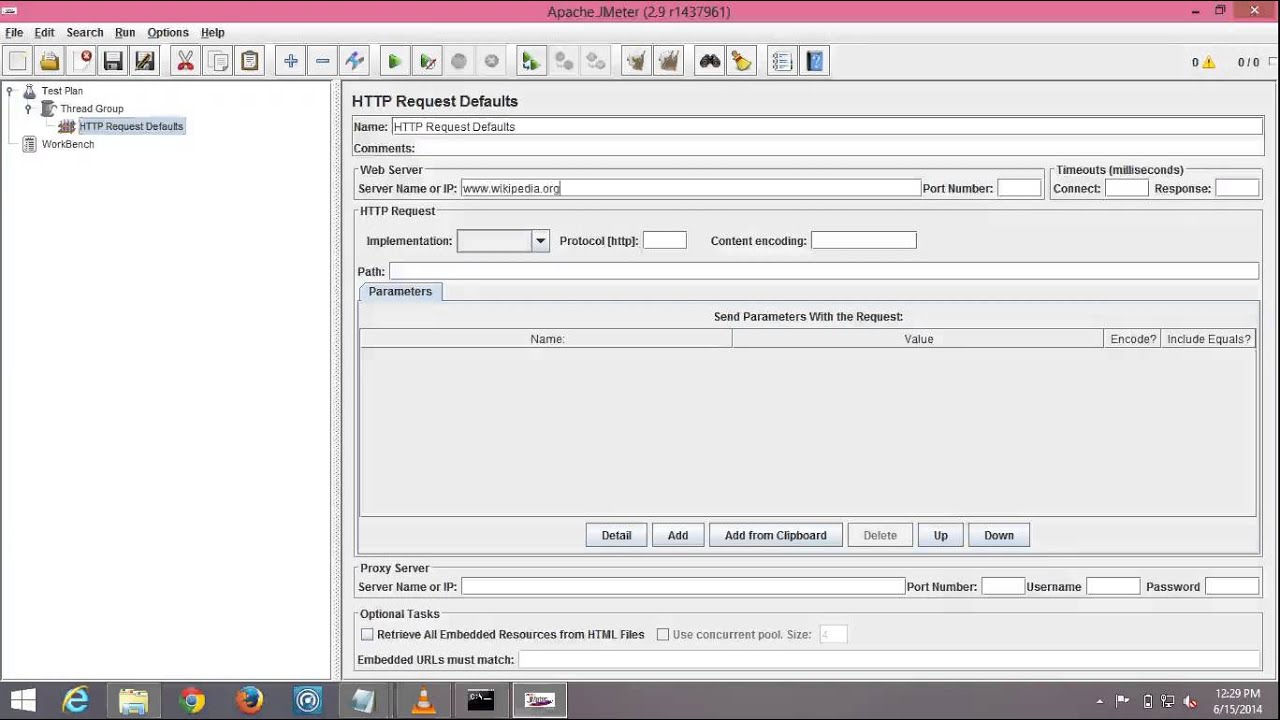Save the test plan with the floppy disk icon
The image size is (1280, 720).
click(113, 61)
